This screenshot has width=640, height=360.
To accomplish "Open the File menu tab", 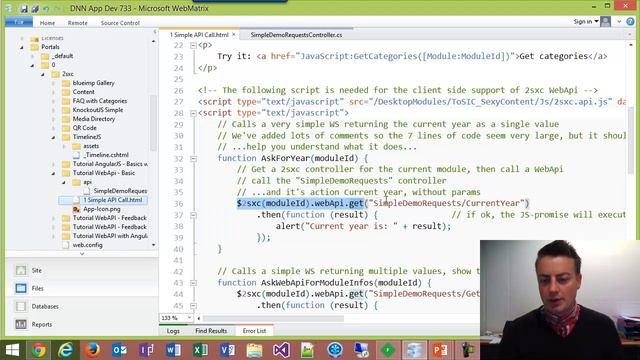I will click(x=19, y=22).
